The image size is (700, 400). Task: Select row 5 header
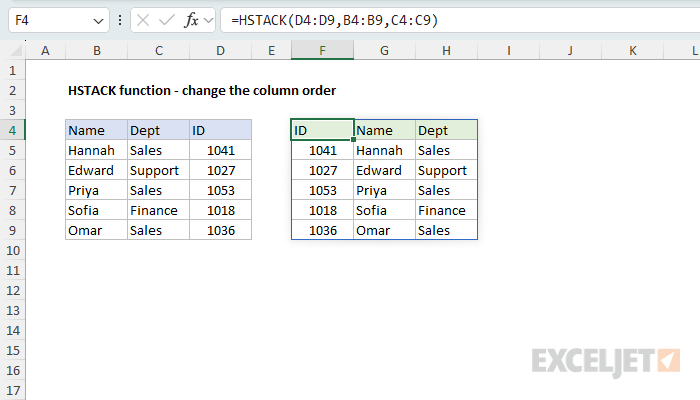[12, 150]
